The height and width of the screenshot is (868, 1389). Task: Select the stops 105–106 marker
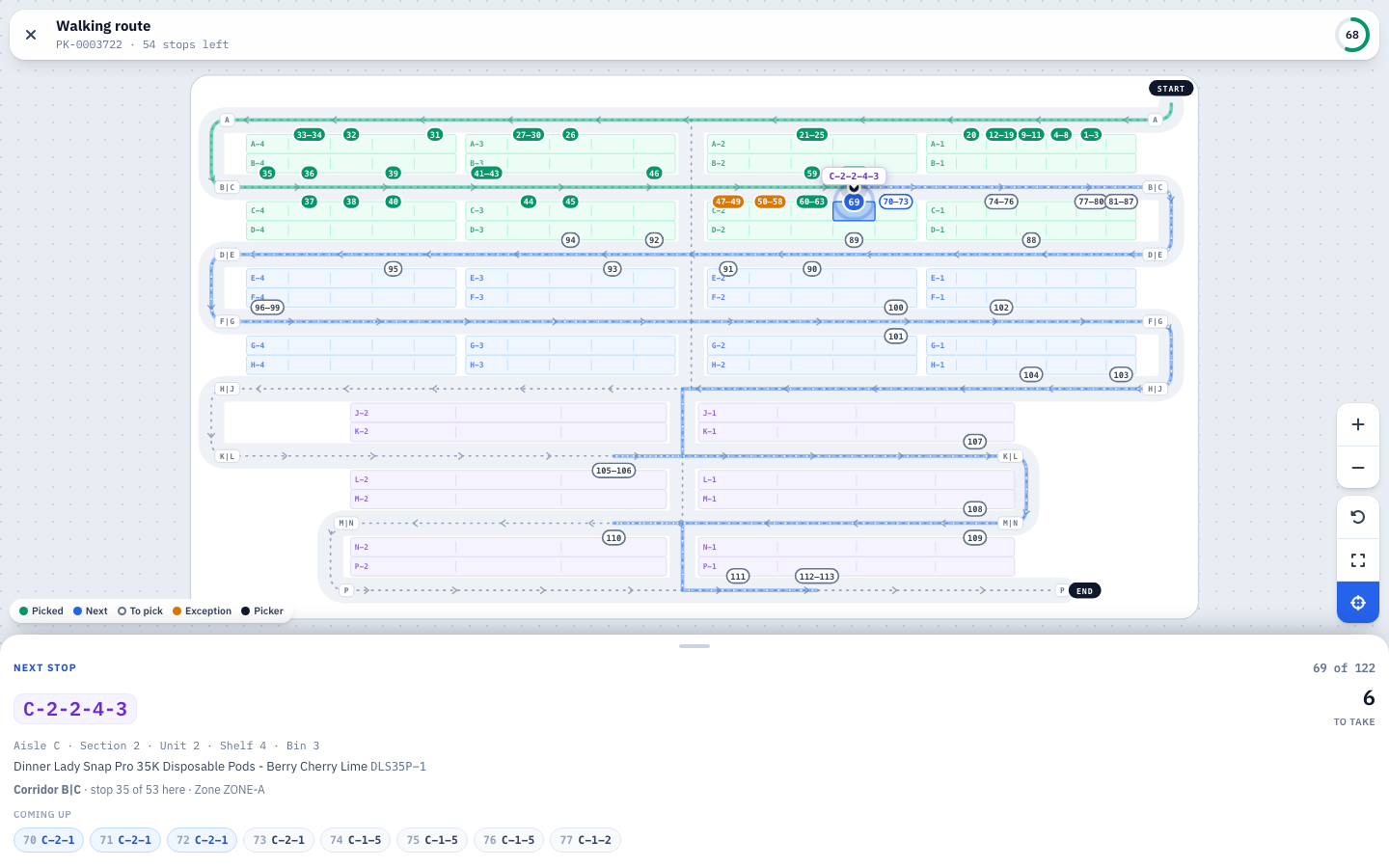tap(613, 471)
